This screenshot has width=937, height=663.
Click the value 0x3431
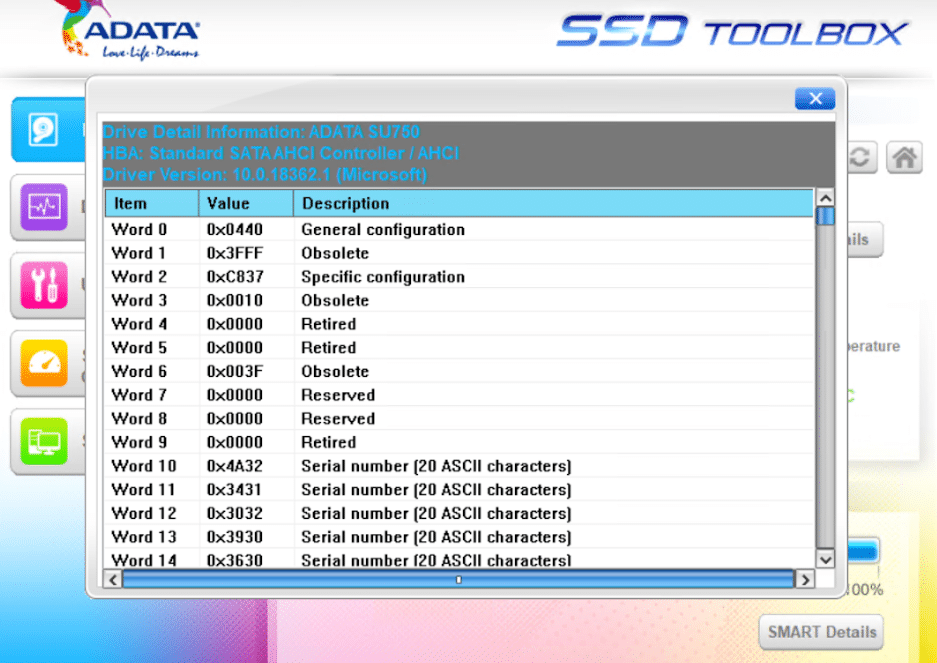click(x=234, y=490)
